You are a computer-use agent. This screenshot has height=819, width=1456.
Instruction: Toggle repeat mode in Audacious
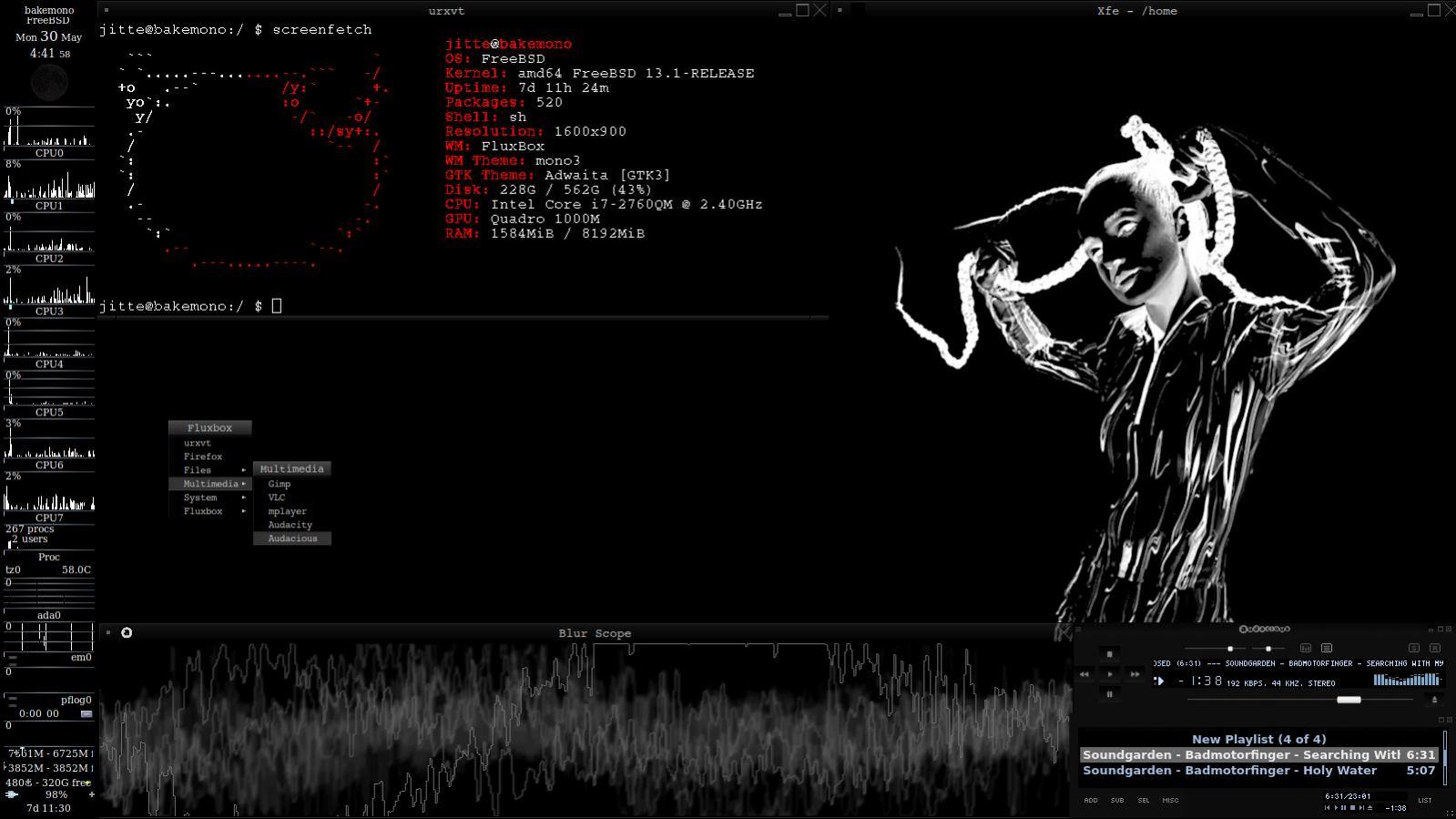[x=1435, y=648]
